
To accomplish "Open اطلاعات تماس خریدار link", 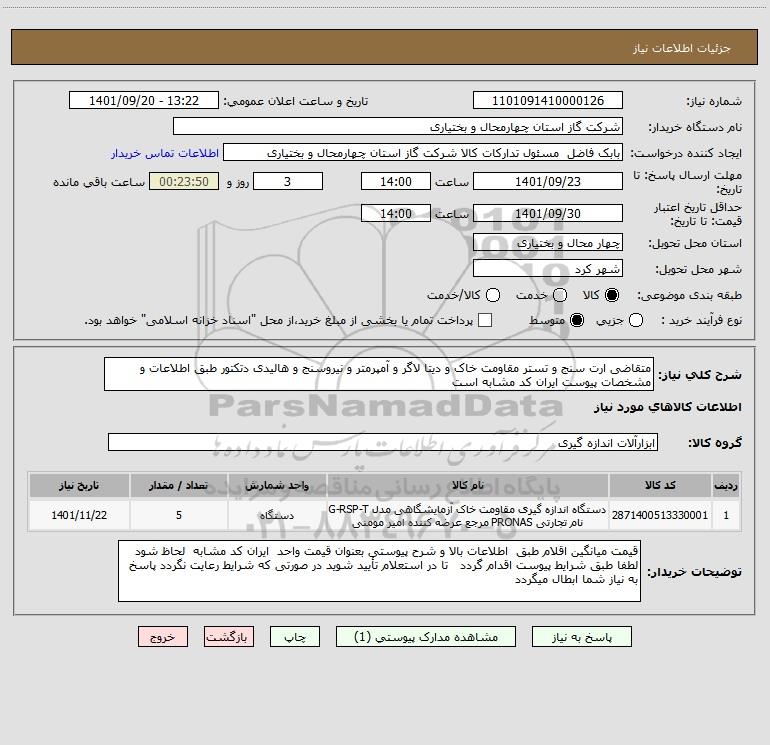I will tap(165, 153).
